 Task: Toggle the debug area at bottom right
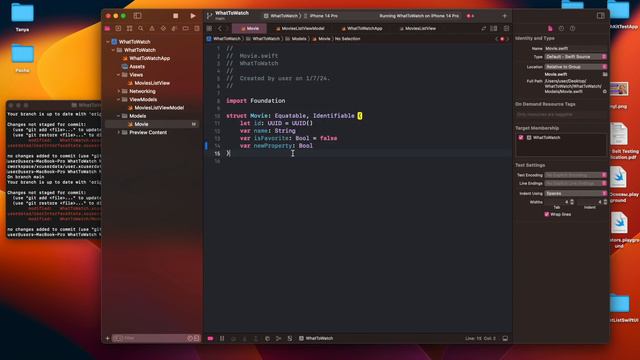[x=505, y=338]
